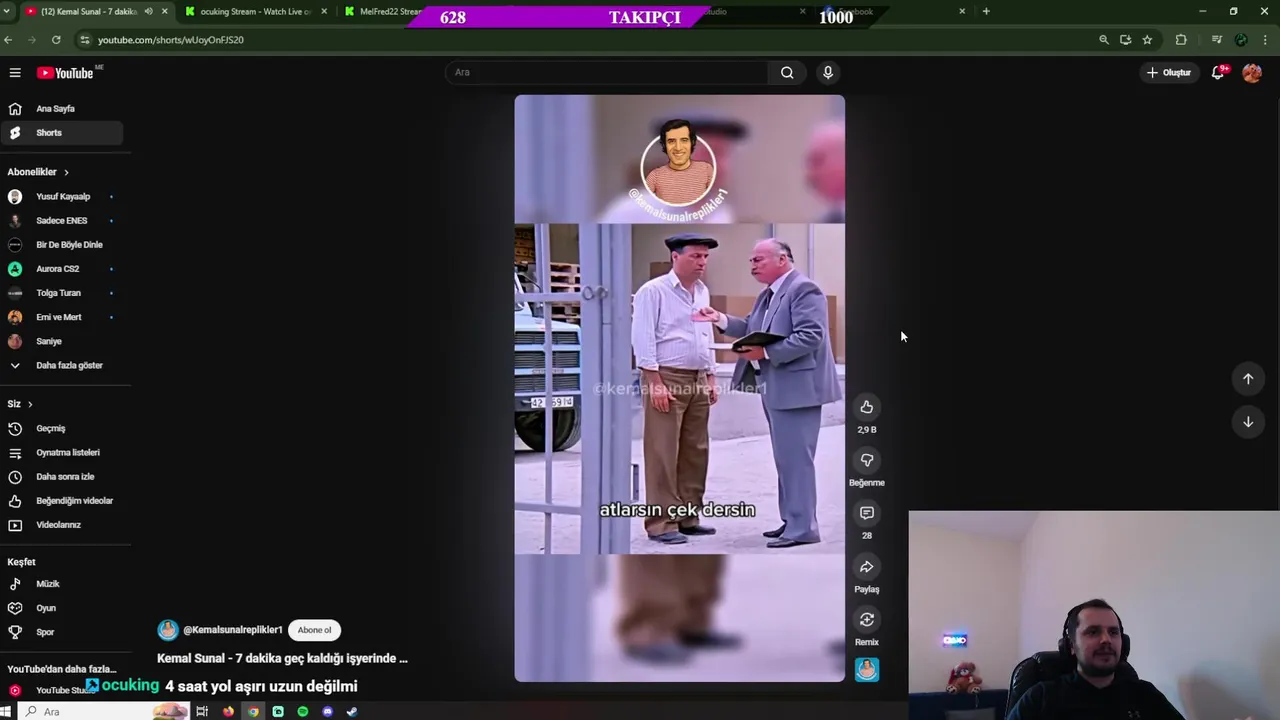
Task: Go to the next Short (down arrow)
Action: point(1248,422)
